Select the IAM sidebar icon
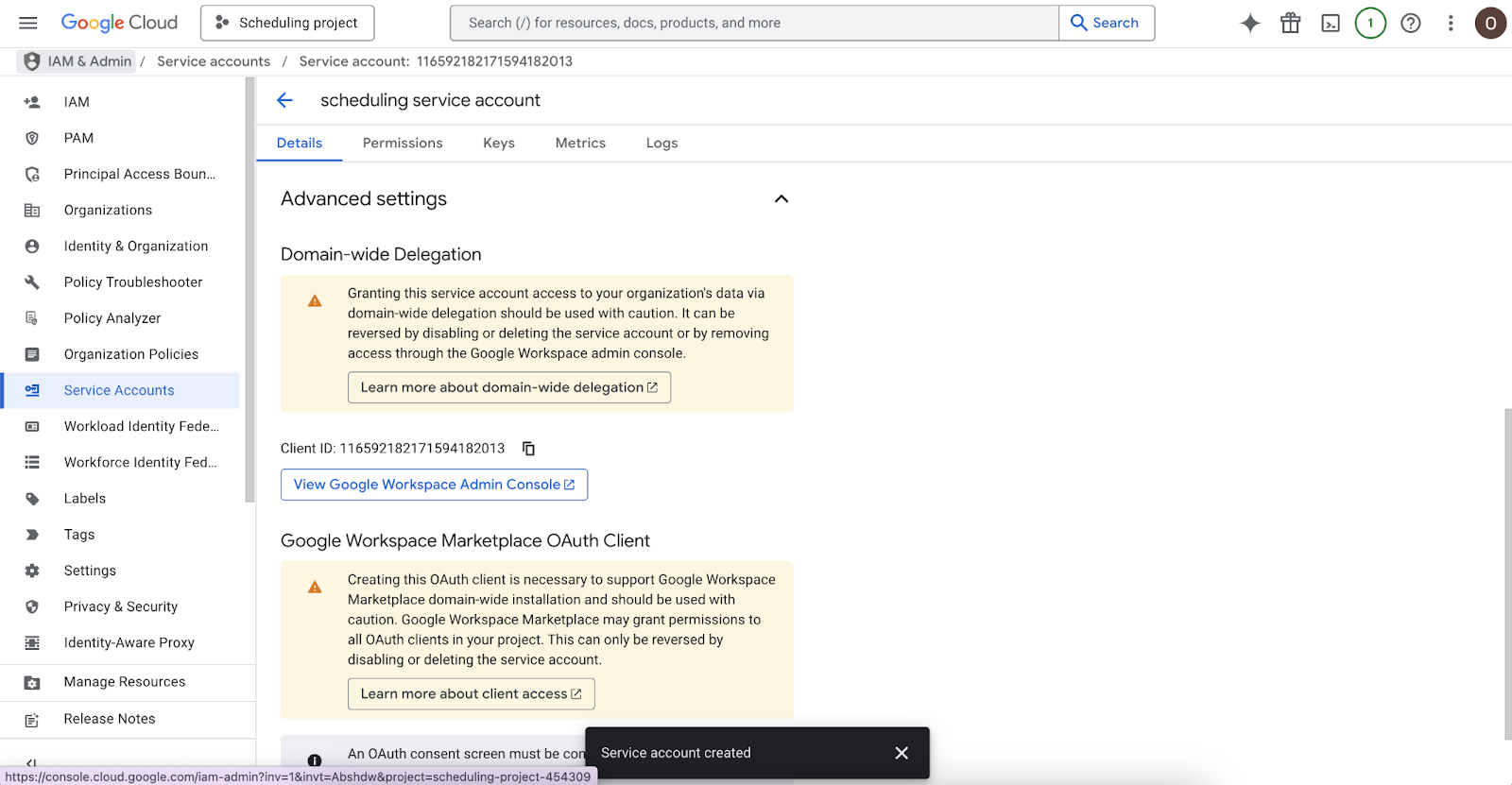1512x785 pixels. click(x=32, y=102)
